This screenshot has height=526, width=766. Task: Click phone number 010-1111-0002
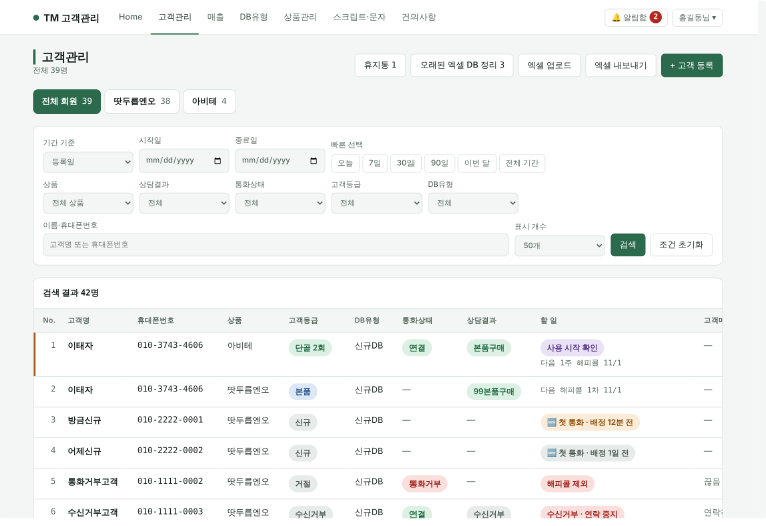(170, 481)
